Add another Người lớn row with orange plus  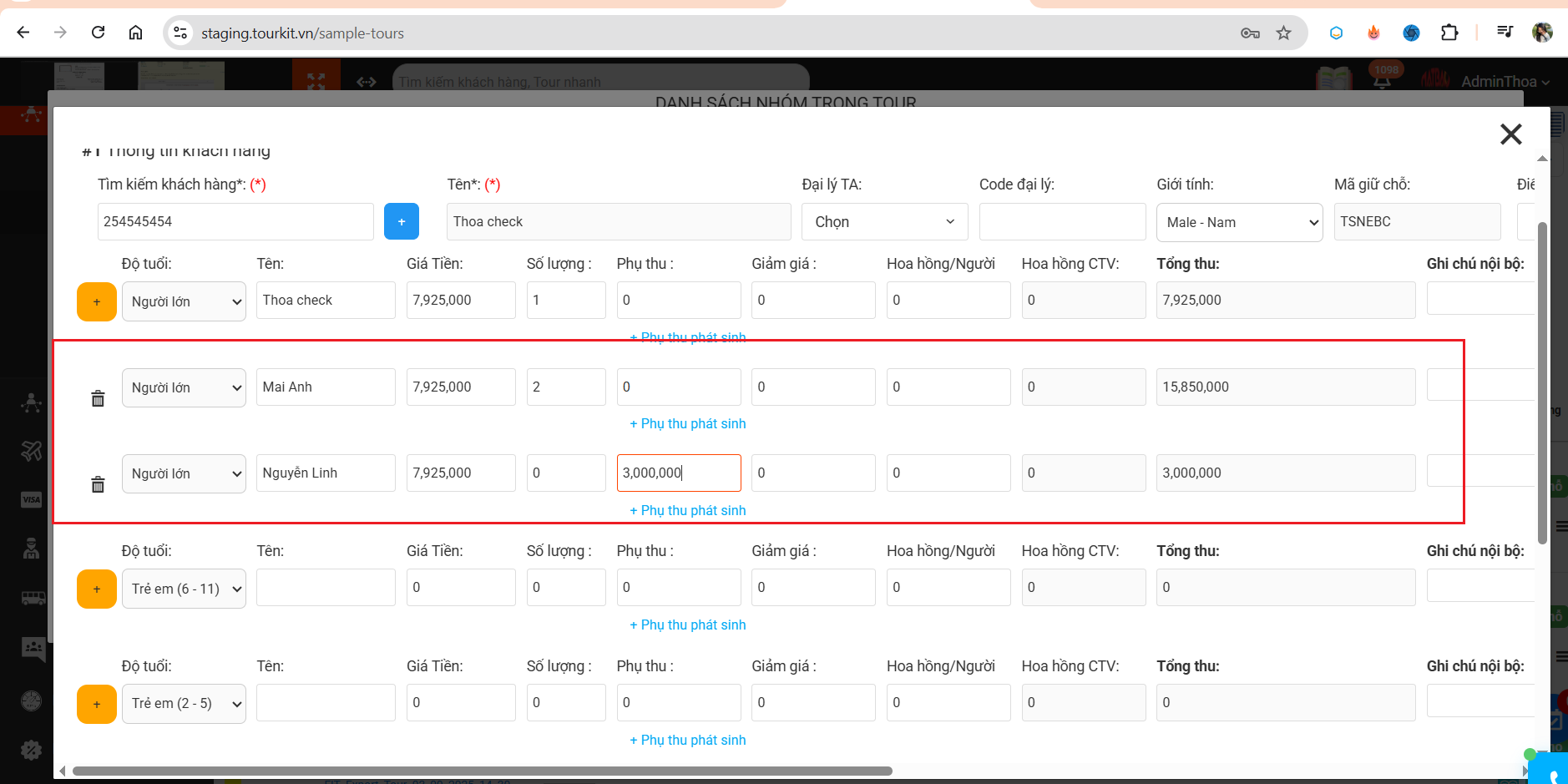click(97, 301)
